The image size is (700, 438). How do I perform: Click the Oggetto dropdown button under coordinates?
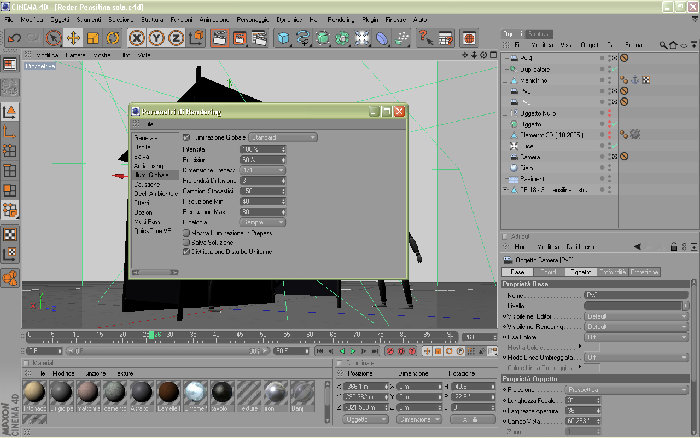point(365,419)
